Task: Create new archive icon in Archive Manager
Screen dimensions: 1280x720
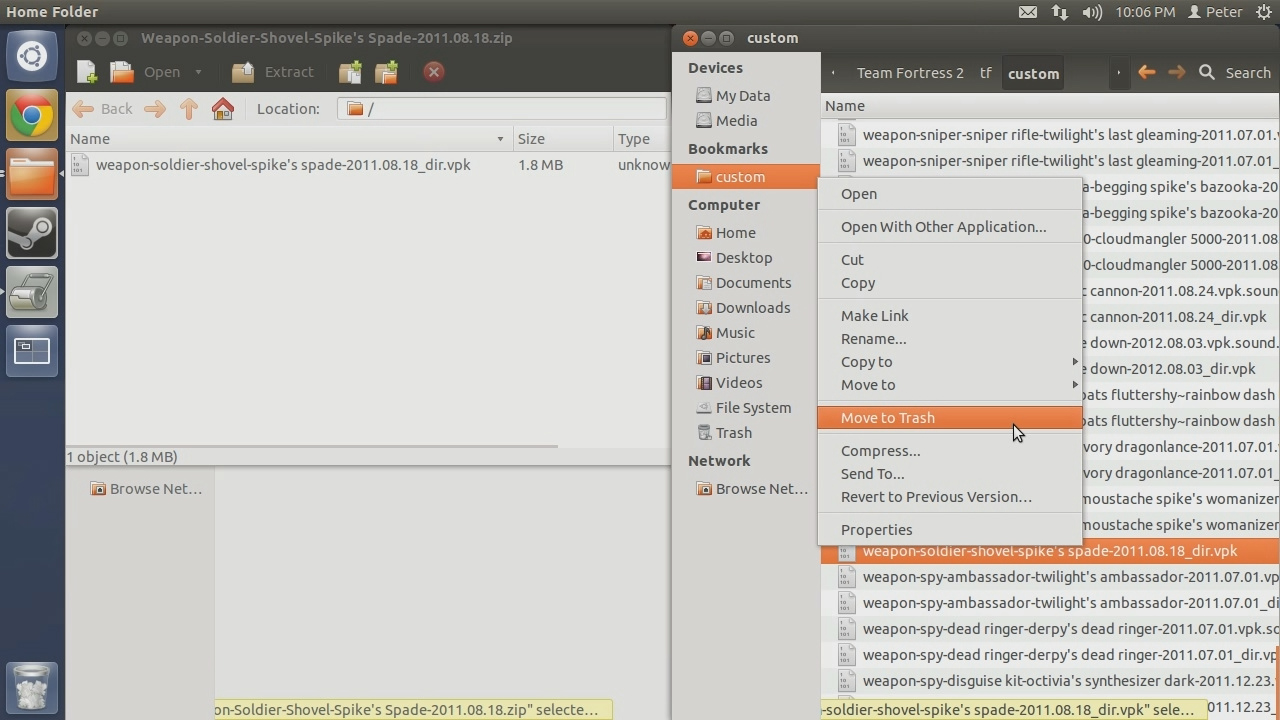Action: (x=87, y=72)
